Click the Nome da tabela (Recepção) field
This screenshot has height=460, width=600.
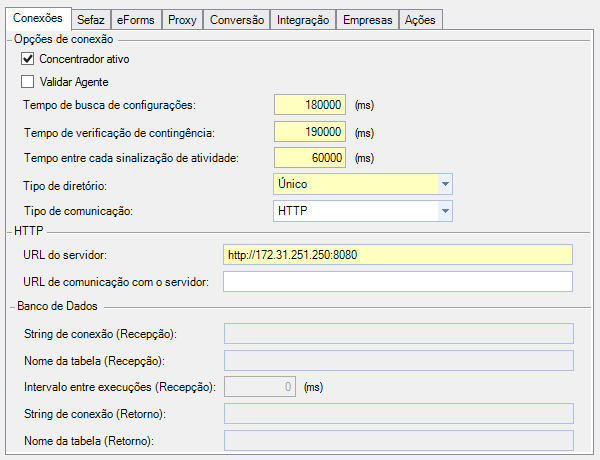398,360
